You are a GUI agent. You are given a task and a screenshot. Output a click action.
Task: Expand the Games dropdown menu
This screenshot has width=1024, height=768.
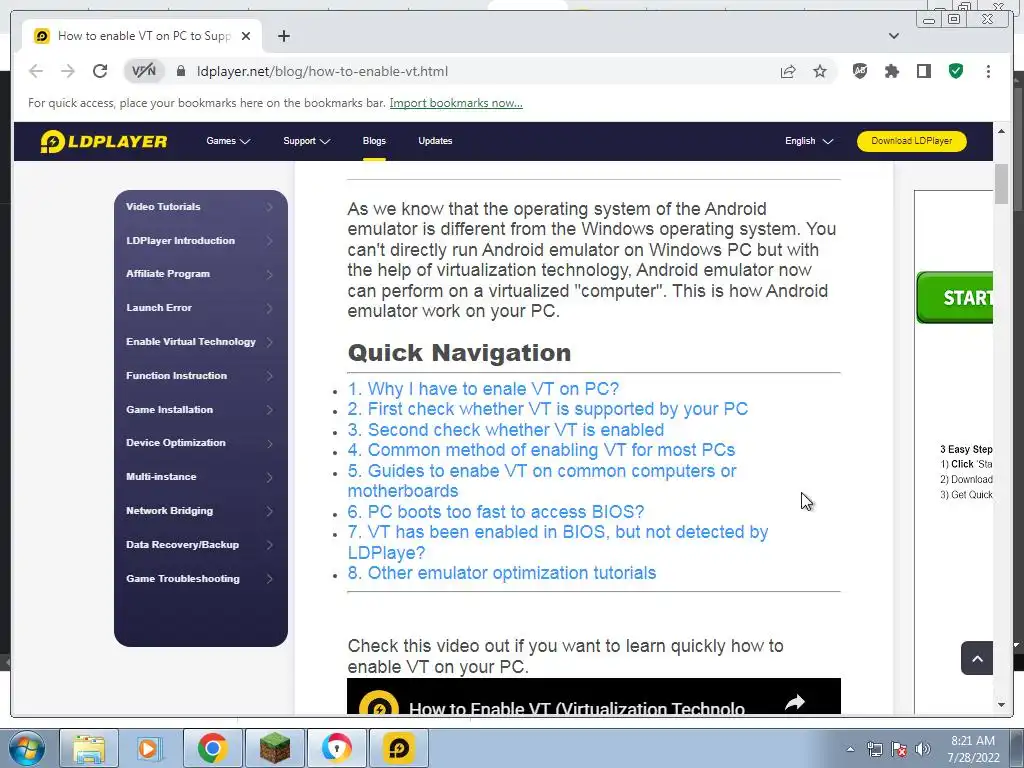228,141
